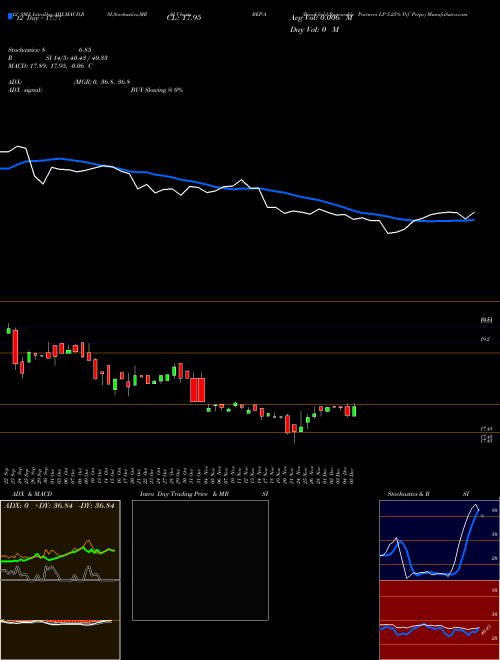Click the 'MACD: 17.89, 17.95, -0.06' line
Screen dimensions: 500x660
tap(47, 66)
